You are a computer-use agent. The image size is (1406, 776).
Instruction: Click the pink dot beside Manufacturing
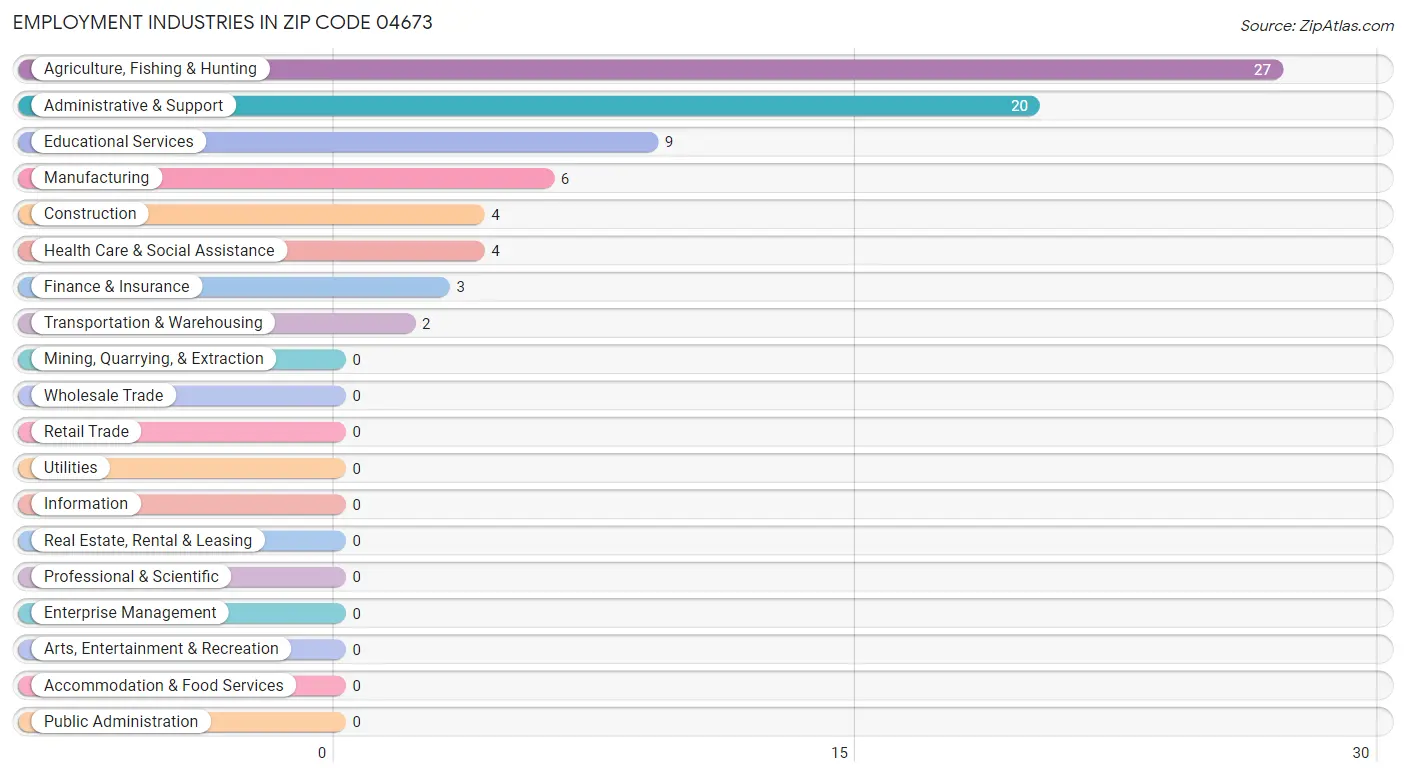pyautogui.click(x=27, y=178)
